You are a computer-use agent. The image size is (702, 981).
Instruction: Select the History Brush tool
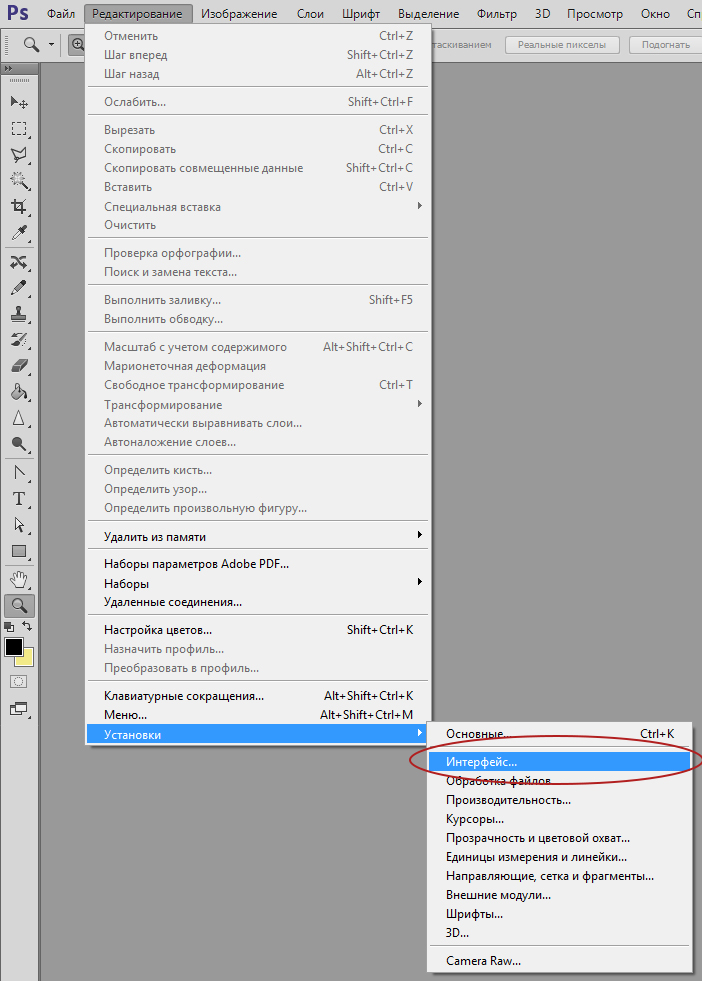[19, 340]
